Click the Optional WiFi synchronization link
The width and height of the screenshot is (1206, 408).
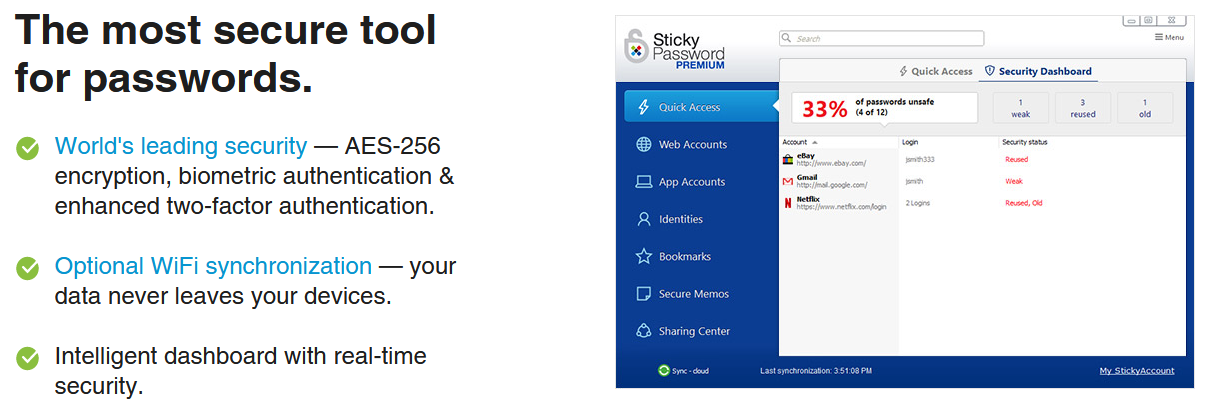point(213,266)
